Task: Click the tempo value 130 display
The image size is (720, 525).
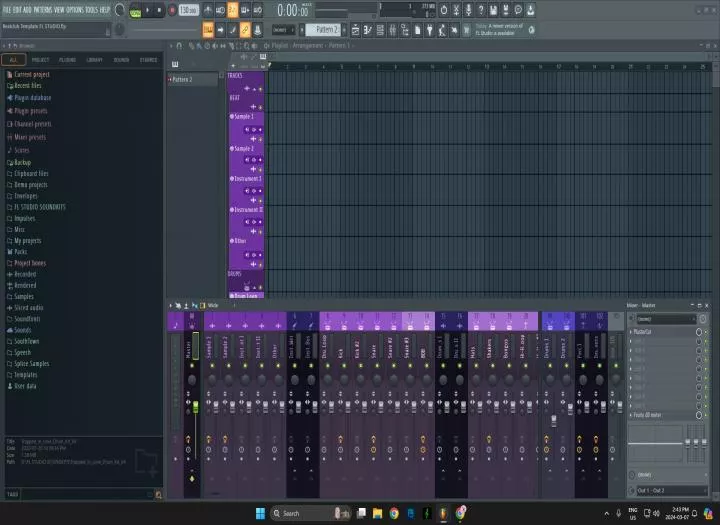Action: point(188,10)
